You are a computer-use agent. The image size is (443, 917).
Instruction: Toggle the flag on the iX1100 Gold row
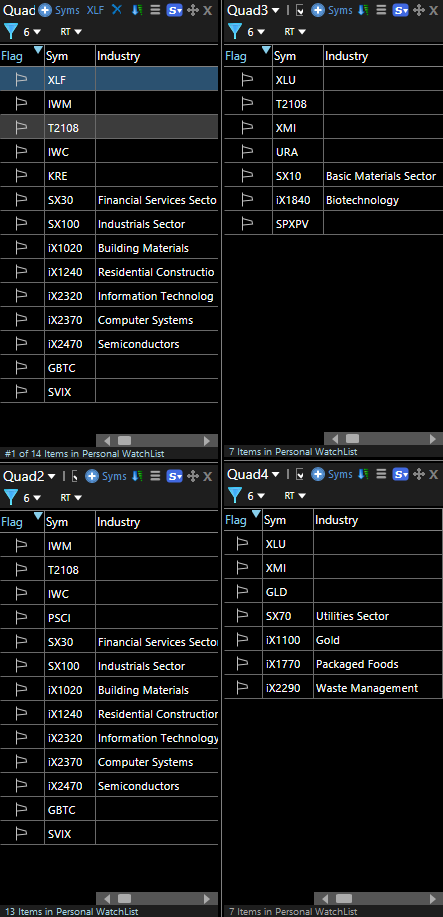point(242,639)
